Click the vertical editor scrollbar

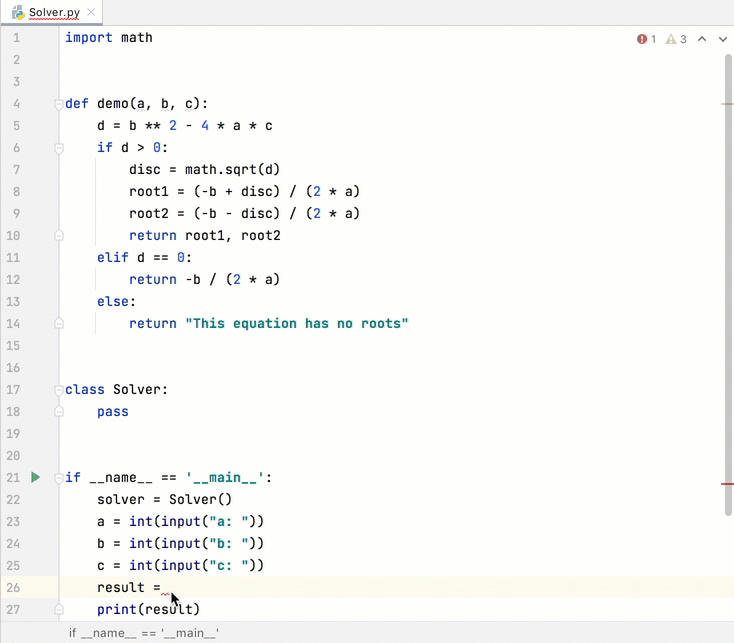click(728, 285)
